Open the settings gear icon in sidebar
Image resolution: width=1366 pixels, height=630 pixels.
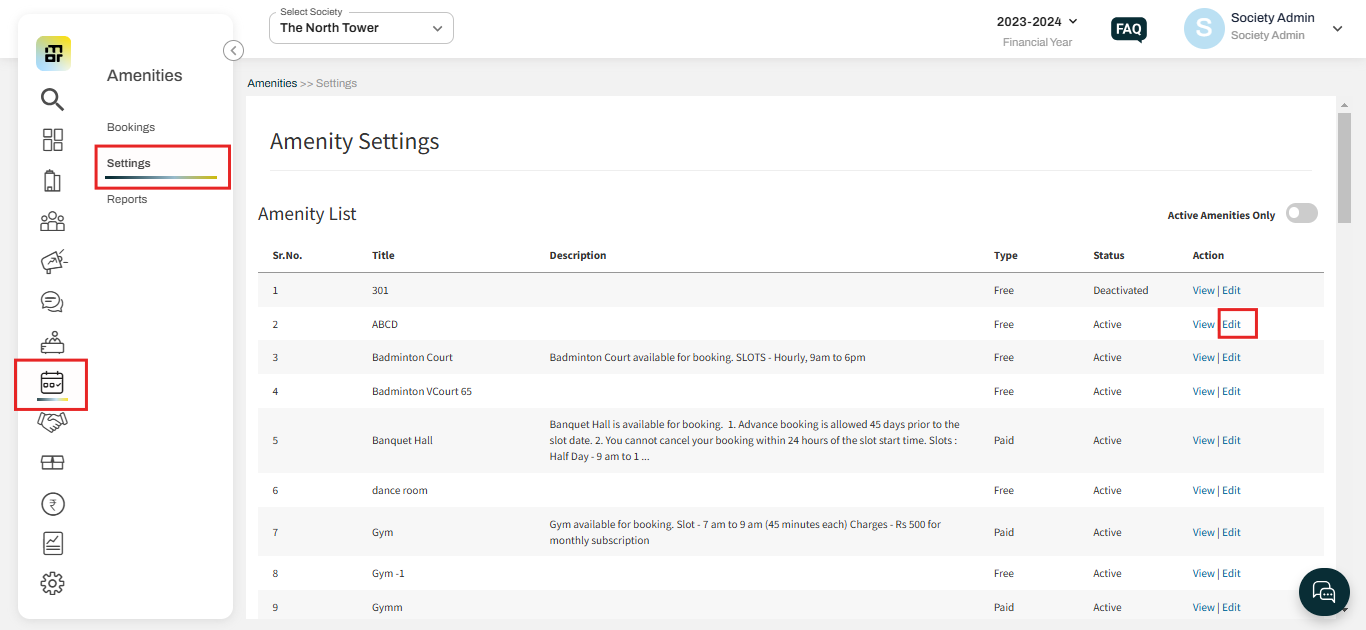[x=52, y=584]
